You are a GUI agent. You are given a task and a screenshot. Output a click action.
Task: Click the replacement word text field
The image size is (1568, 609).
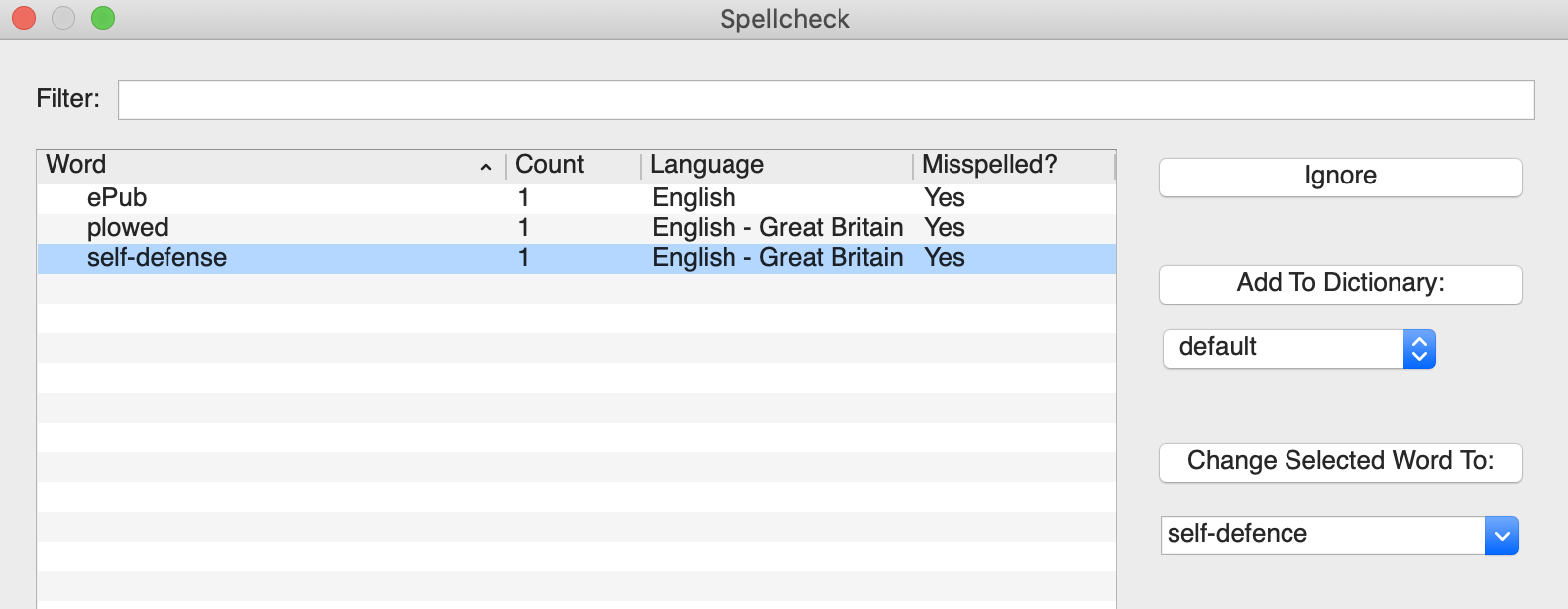pyautogui.click(x=1322, y=535)
